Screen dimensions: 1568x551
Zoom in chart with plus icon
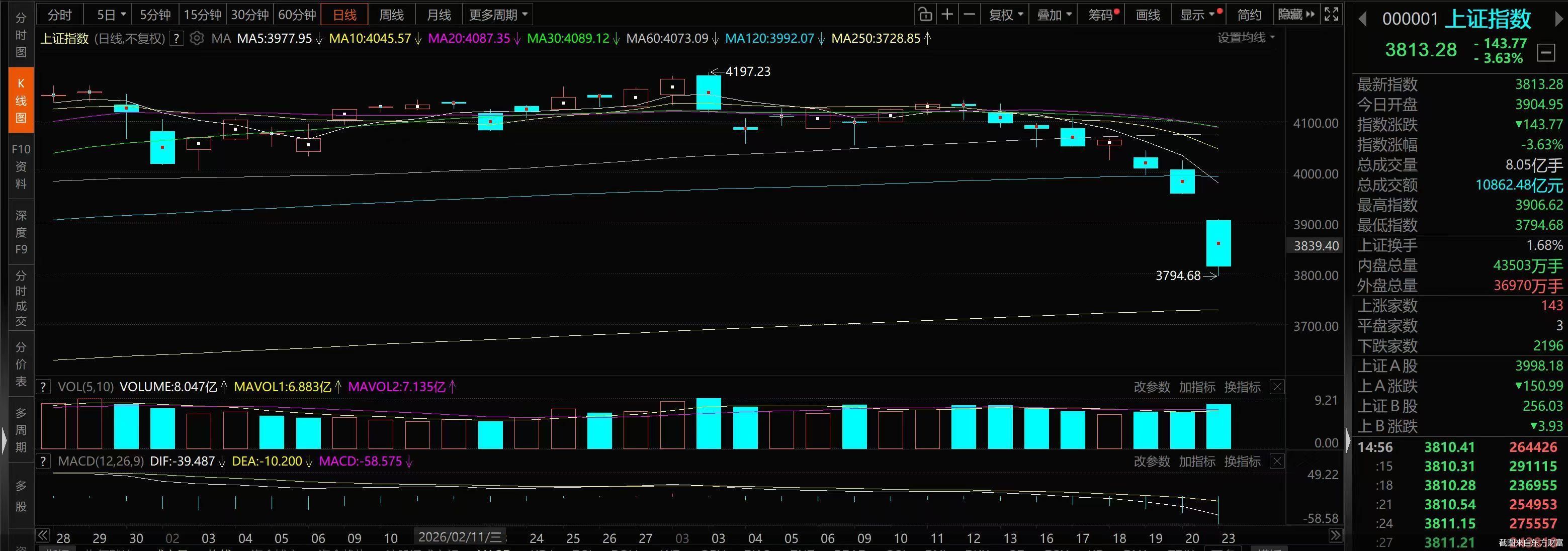947,15
